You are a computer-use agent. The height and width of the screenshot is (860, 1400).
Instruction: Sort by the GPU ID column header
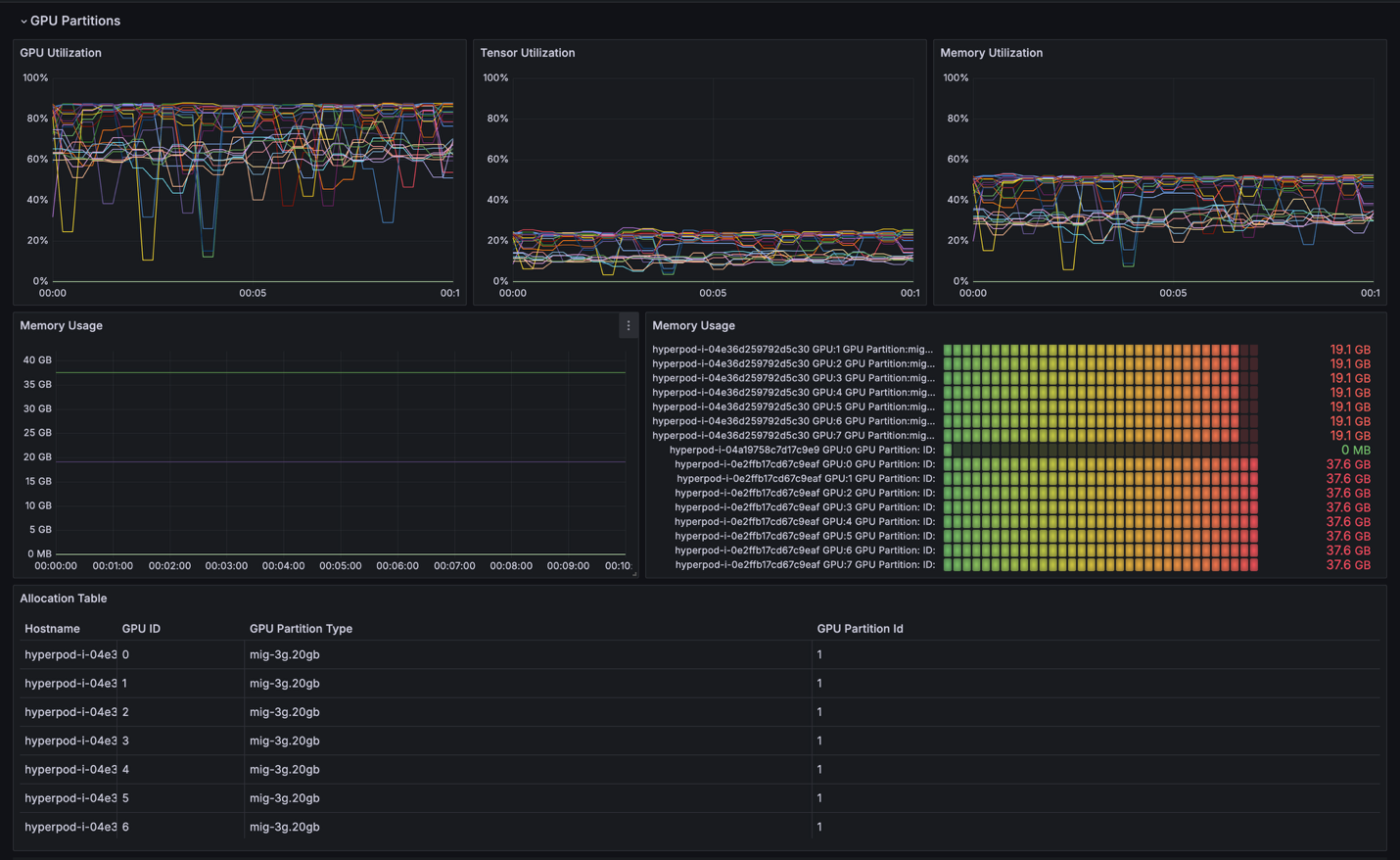[141, 629]
